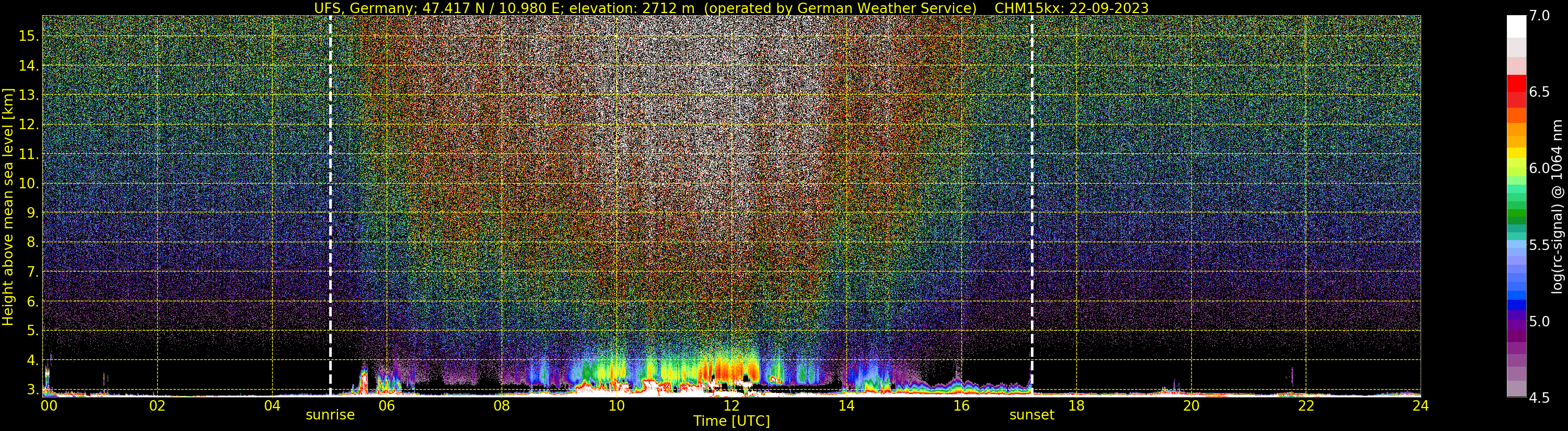Image resolution: width=1568 pixels, height=431 pixels.
Task: Click colorbar value '7.0'
Action: click(1539, 16)
